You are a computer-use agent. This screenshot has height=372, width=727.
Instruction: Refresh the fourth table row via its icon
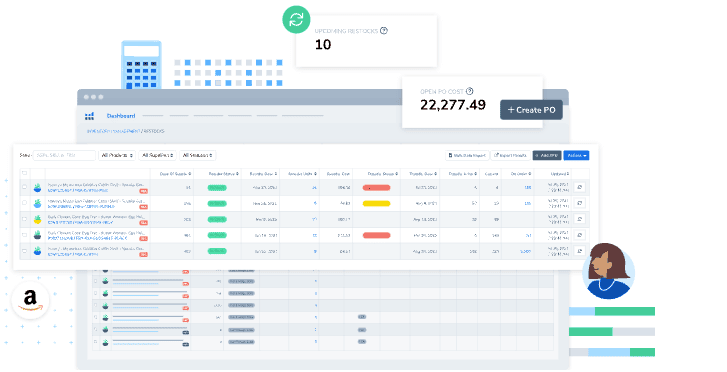[x=580, y=235]
